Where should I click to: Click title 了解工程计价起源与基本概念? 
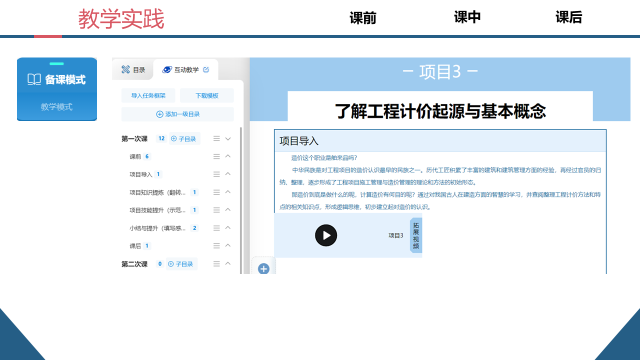(x=440, y=111)
